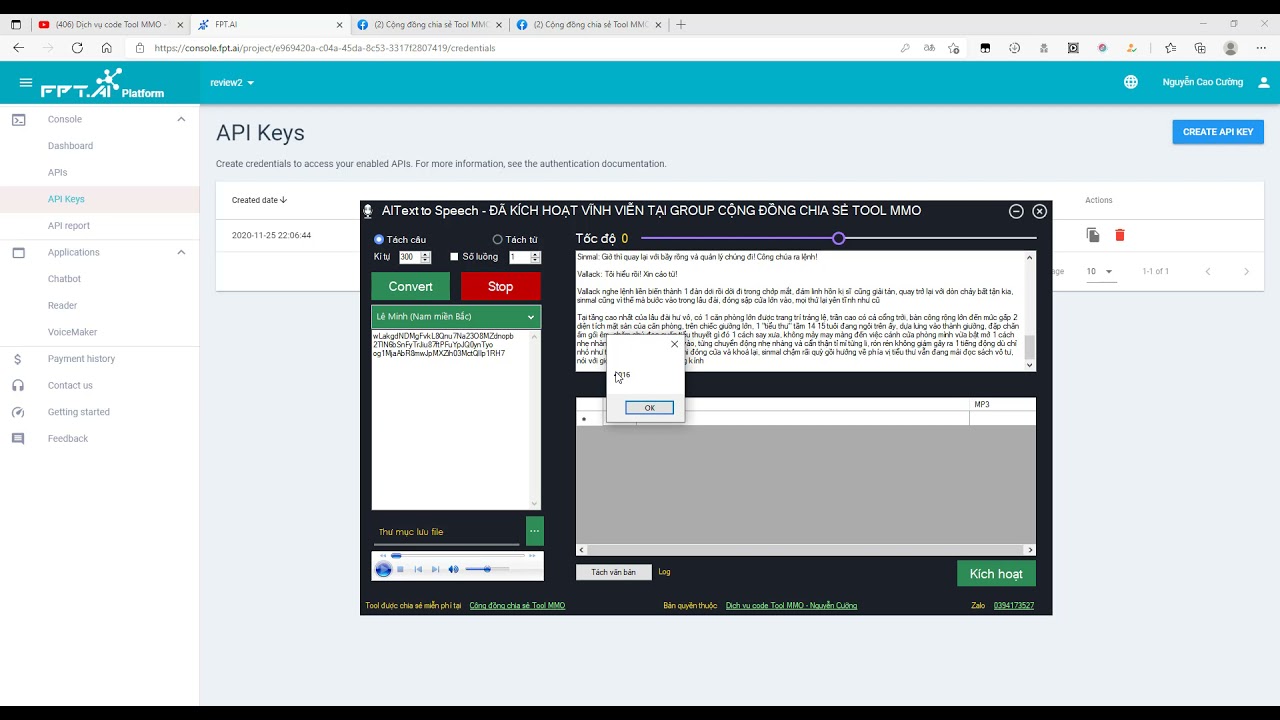This screenshot has width=1280, height=720.
Task: Close the AIText to Speech window
Action: (1039, 211)
